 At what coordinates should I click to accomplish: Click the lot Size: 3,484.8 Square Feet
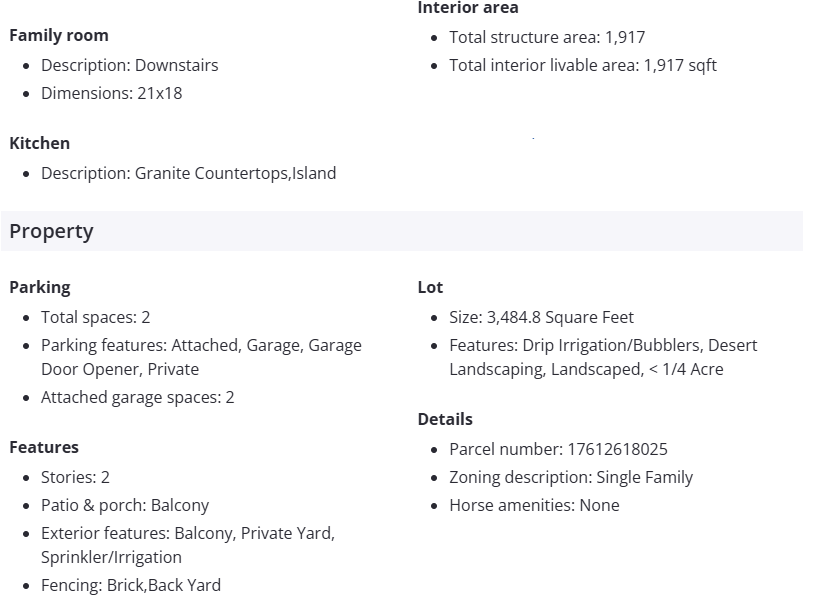541,317
